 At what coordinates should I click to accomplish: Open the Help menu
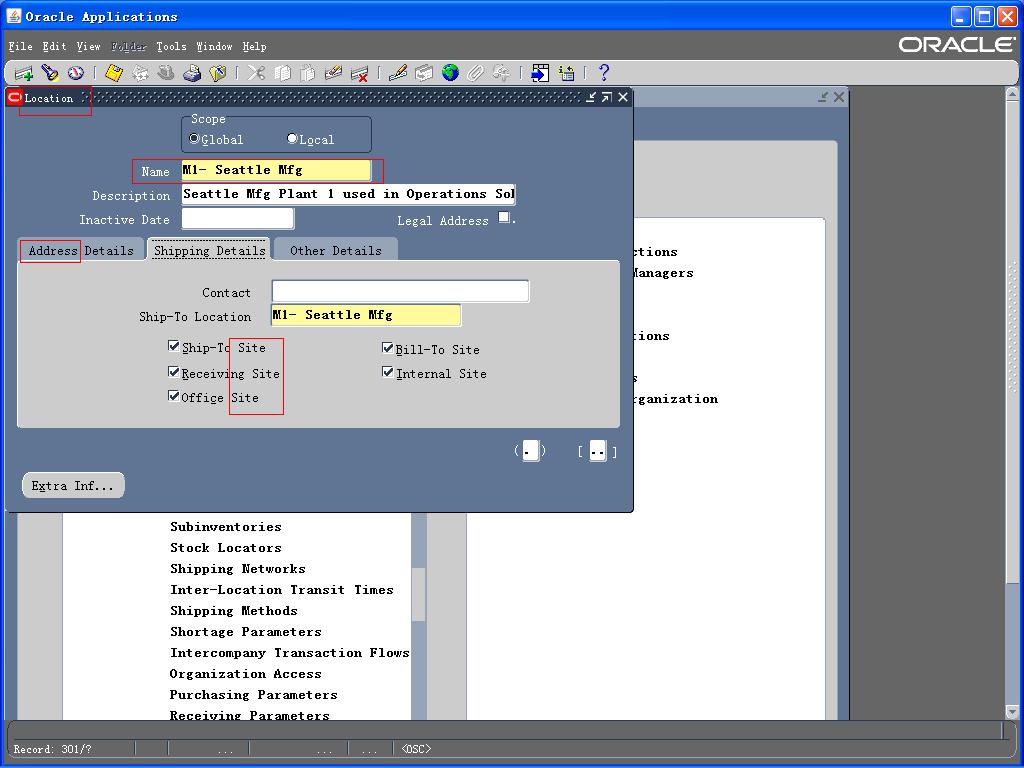click(x=254, y=46)
